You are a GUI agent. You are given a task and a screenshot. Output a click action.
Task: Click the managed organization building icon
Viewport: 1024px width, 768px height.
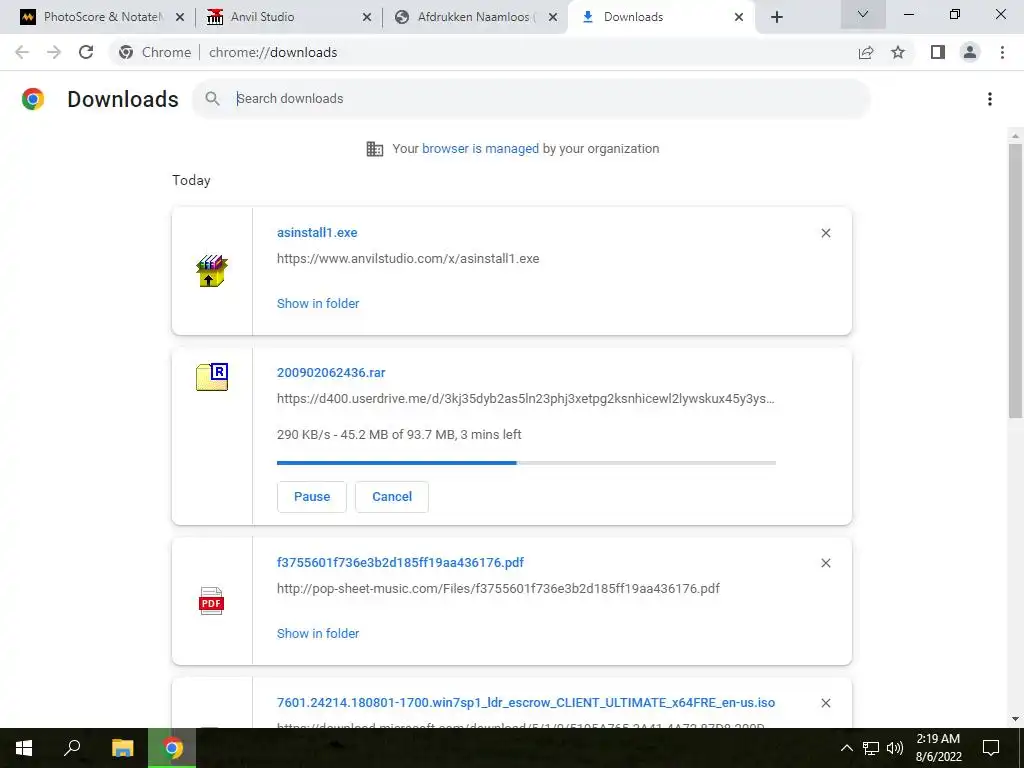click(x=375, y=149)
